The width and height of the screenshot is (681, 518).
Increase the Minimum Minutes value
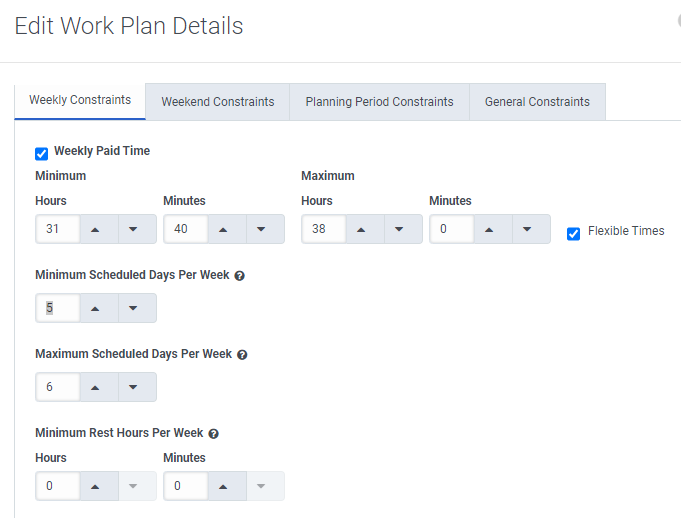tap(223, 229)
